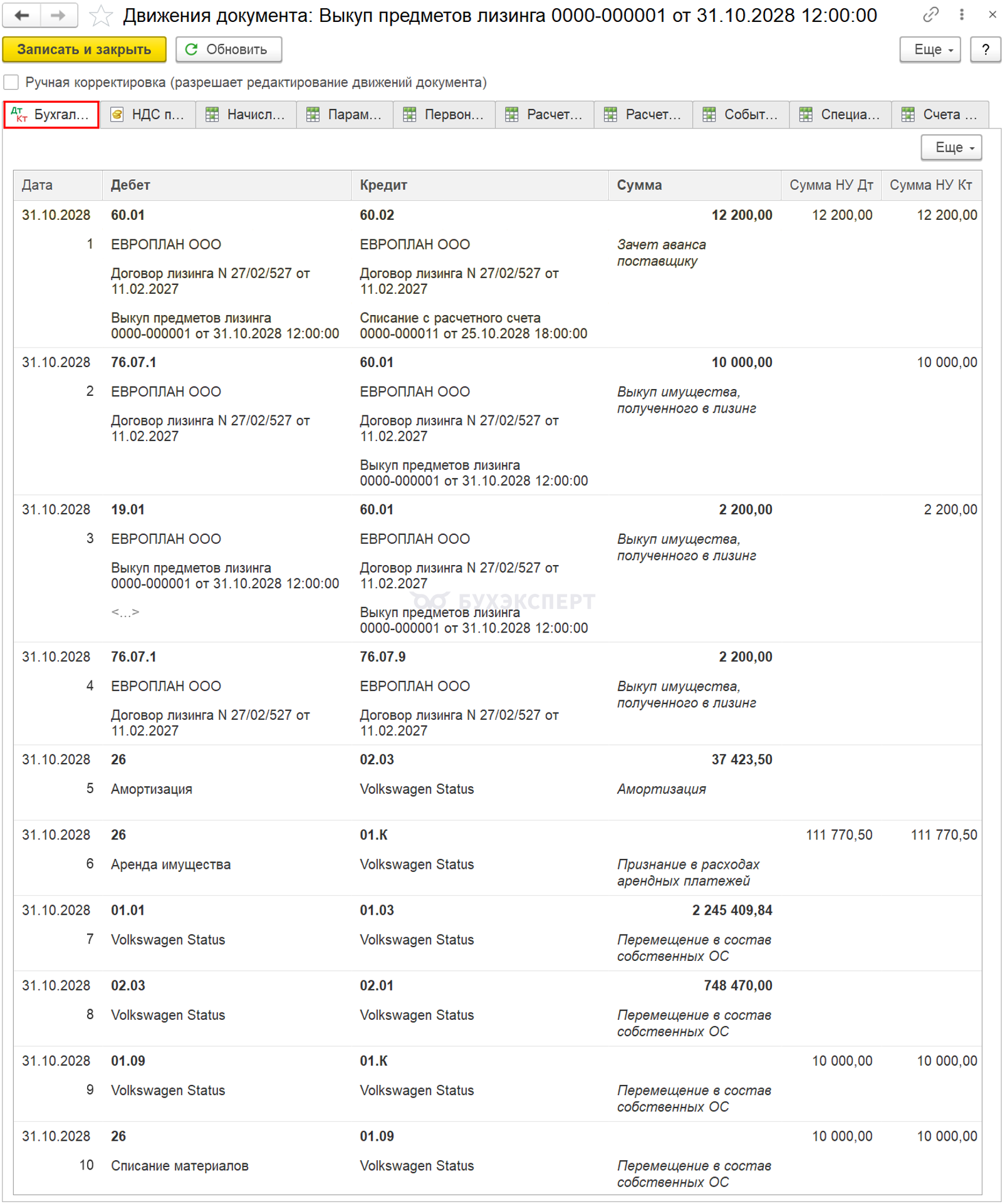
Task: Click Аренда имущества in row 6
Action: [x=170, y=864]
